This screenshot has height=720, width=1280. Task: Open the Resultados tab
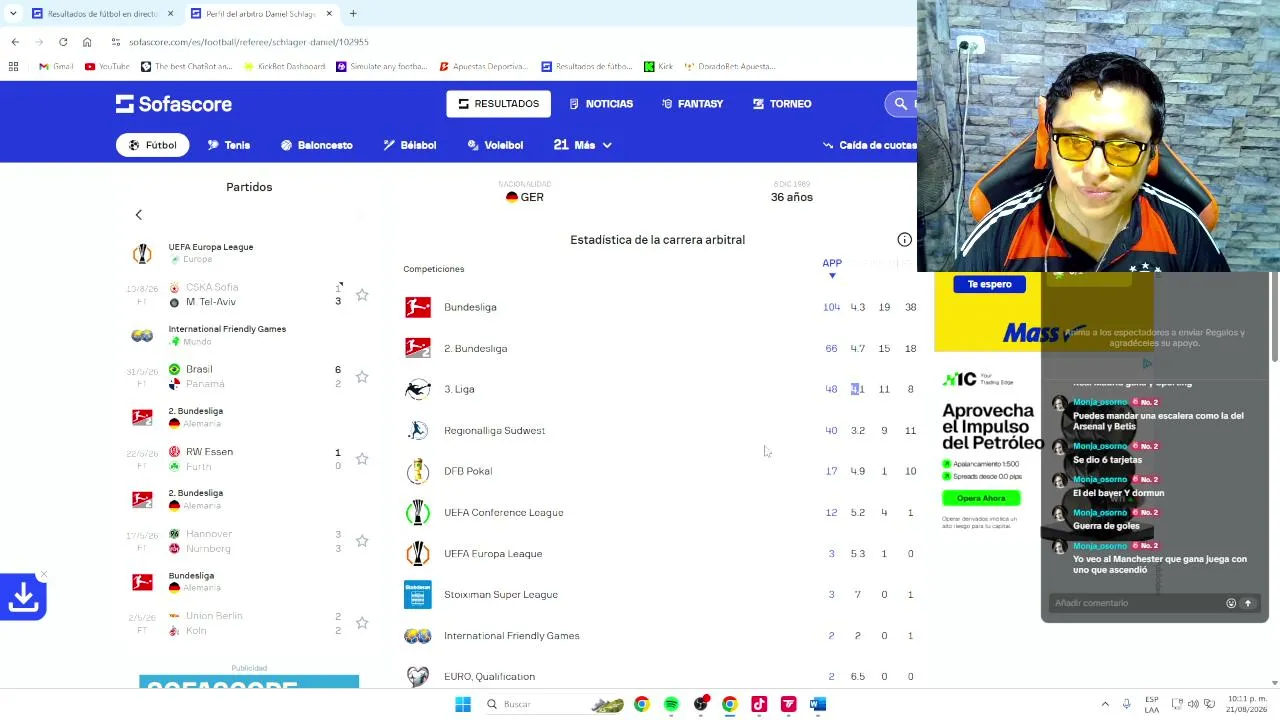(x=498, y=104)
